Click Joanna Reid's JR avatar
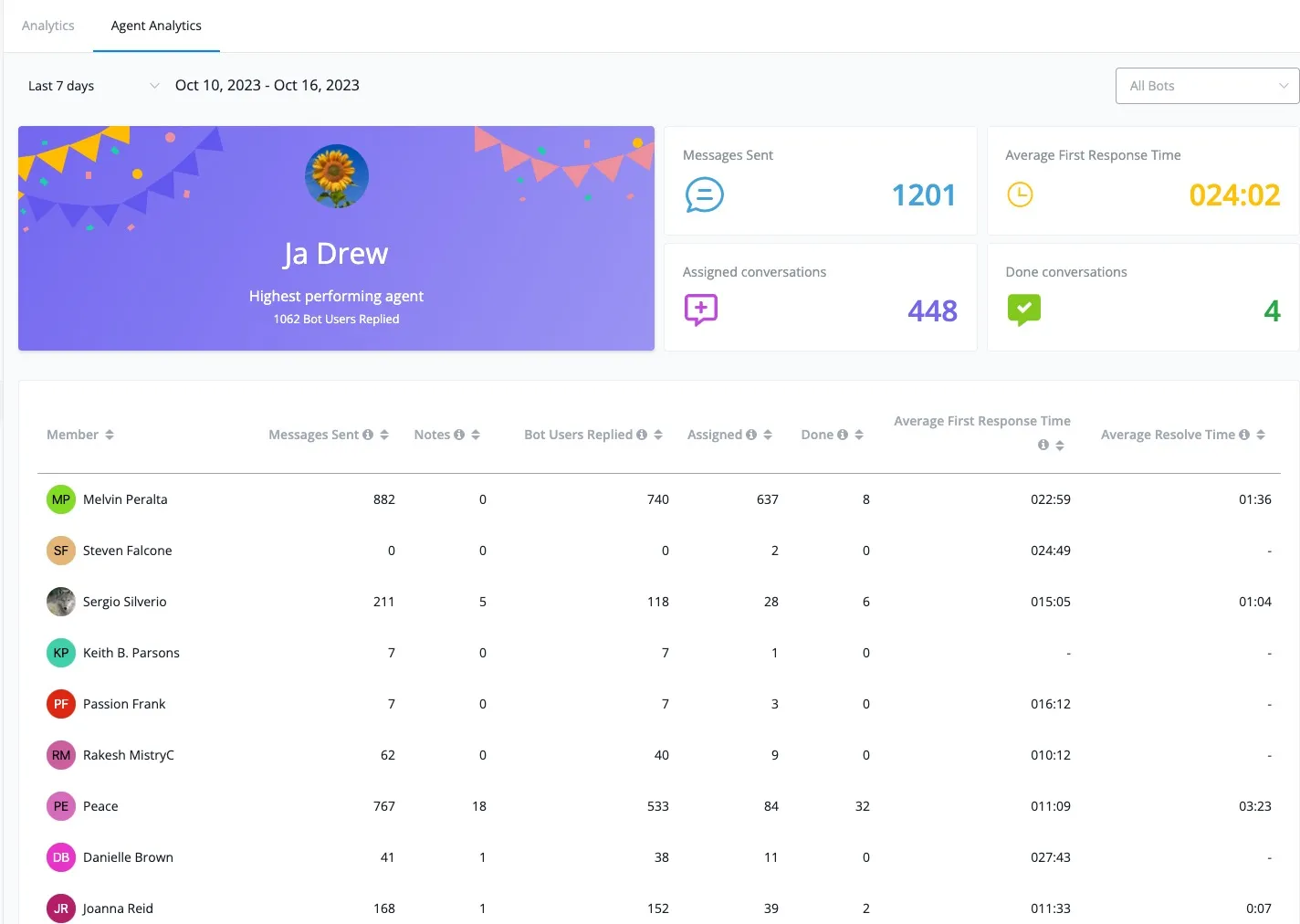The height and width of the screenshot is (924, 1300). pos(61,908)
